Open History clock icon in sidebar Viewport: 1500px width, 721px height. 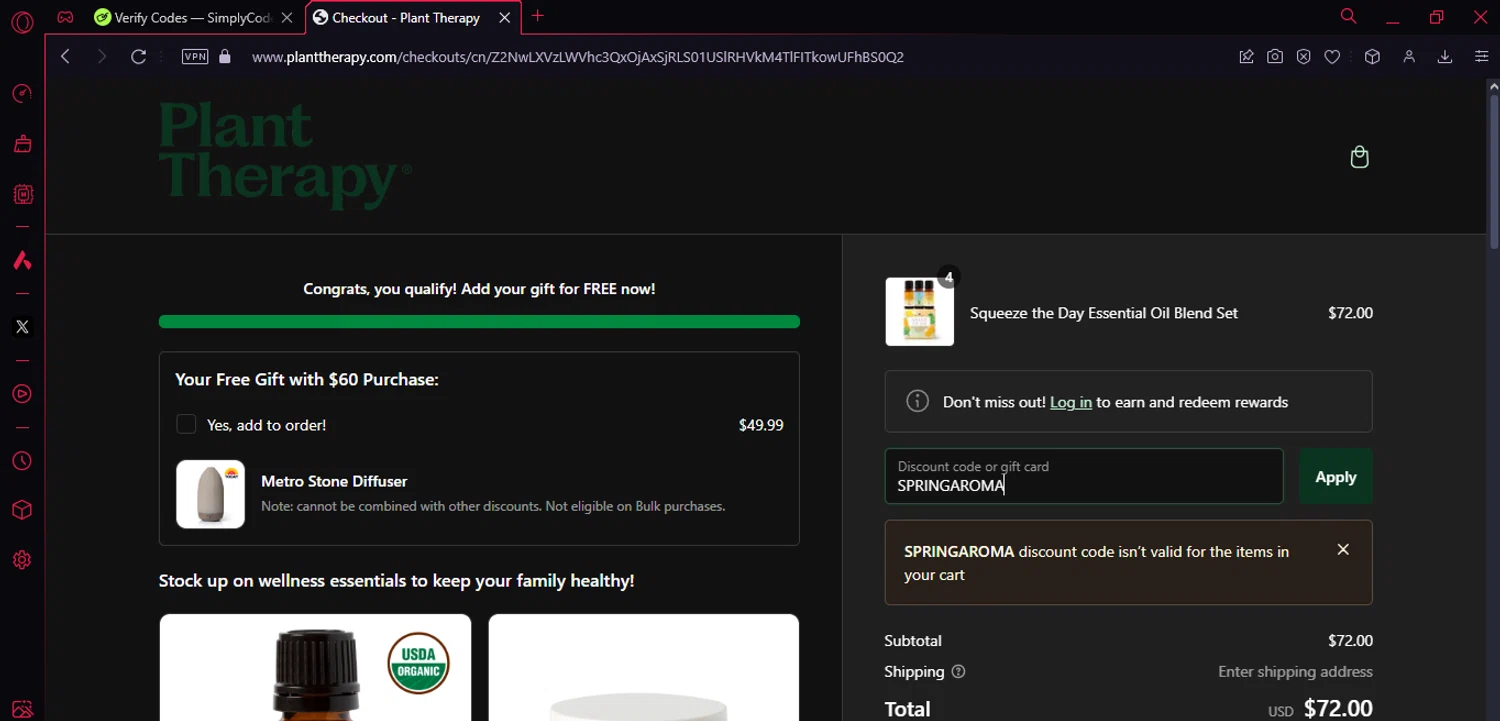tap(22, 461)
